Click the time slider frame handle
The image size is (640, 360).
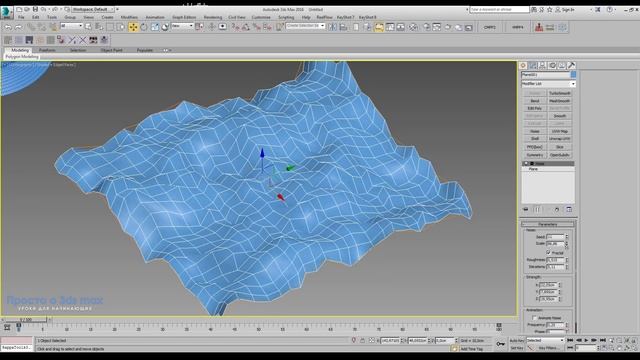(x=27, y=320)
